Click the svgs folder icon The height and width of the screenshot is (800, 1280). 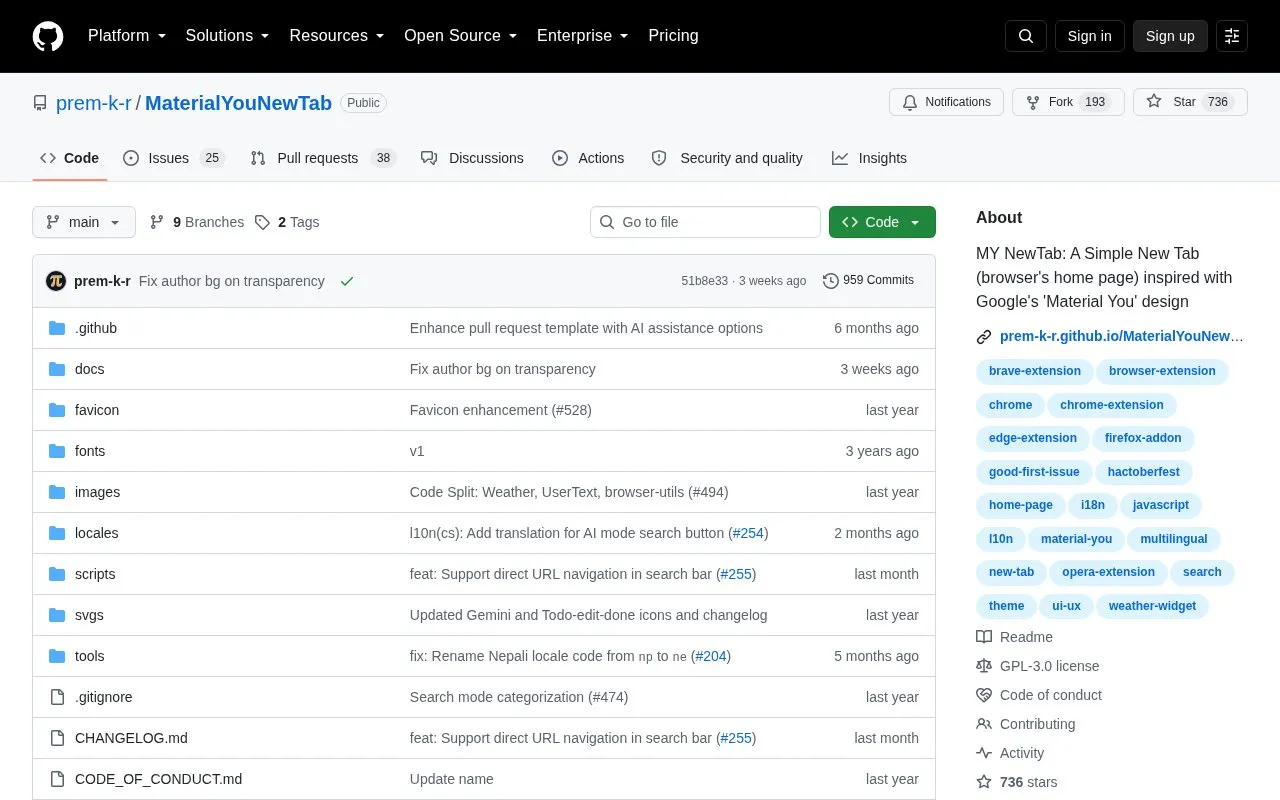point(57,615)
